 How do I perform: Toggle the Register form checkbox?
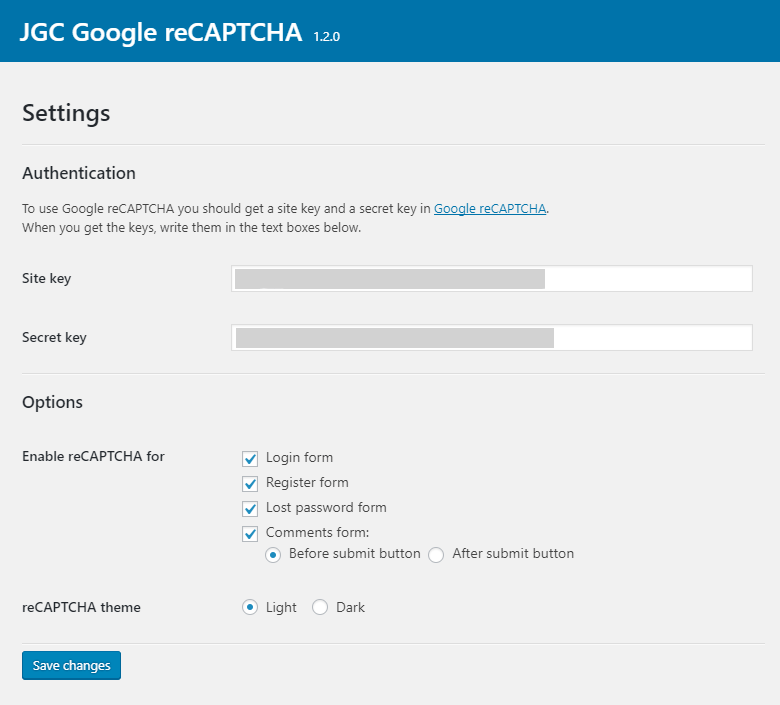250,483
